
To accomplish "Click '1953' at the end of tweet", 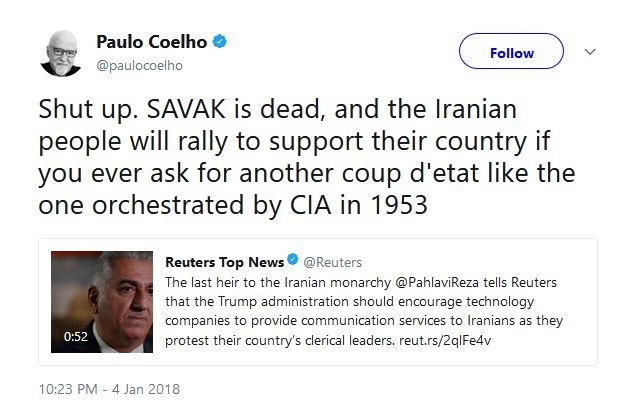I will tap(399, 205).
